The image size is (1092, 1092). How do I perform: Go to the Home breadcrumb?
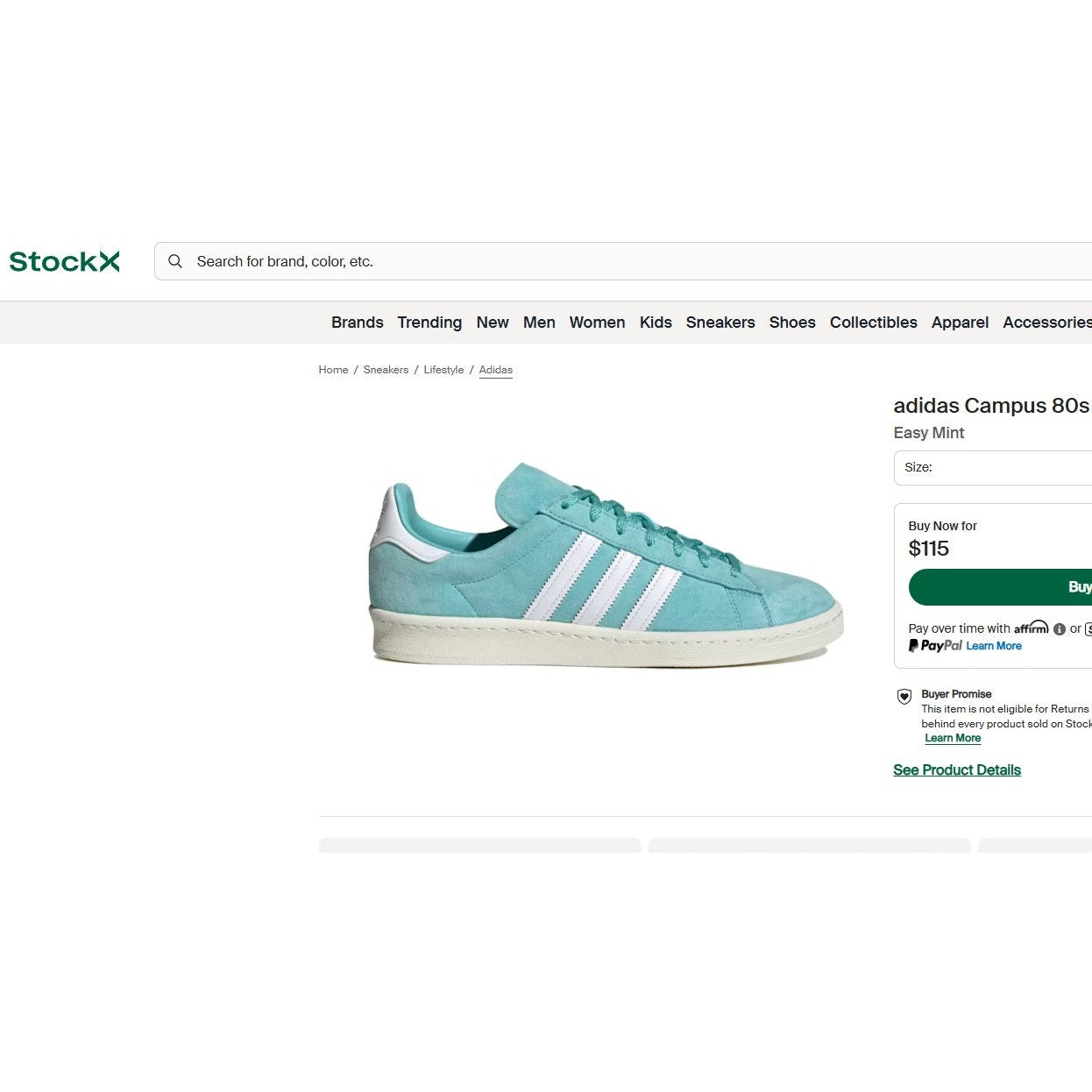pos(333,370)
